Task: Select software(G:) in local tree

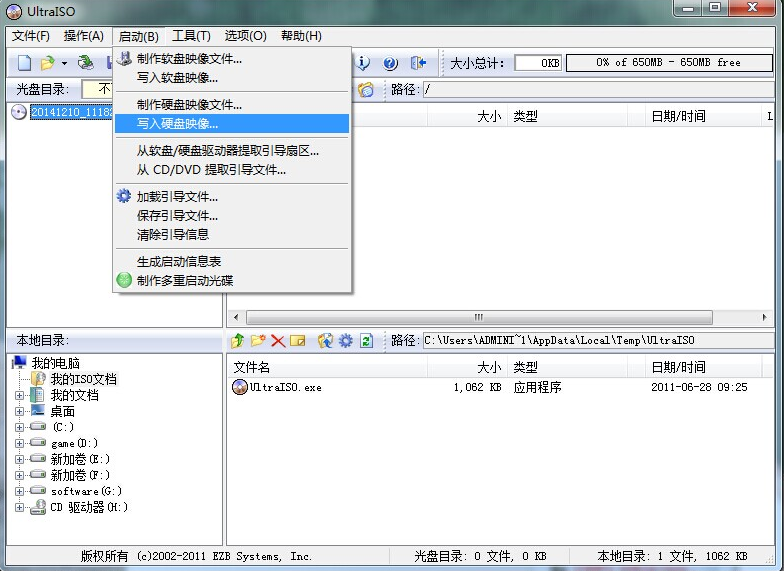Action: tap(86, 492)
